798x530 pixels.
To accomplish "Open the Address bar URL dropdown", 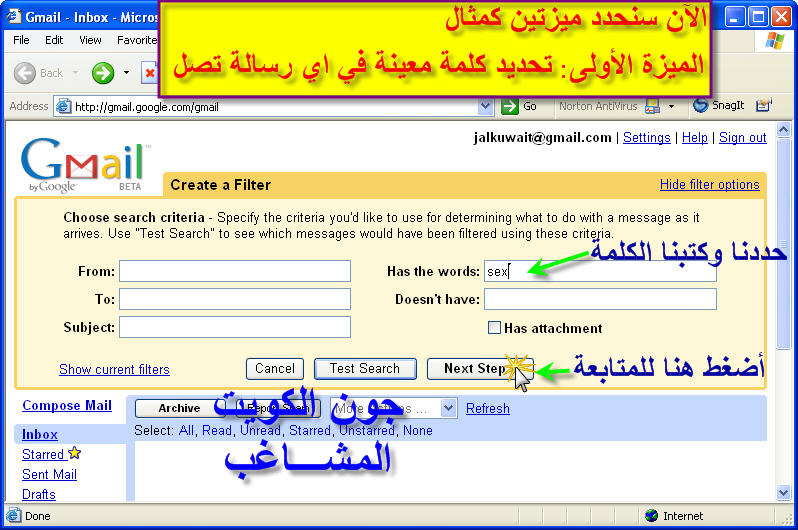I will coord(486,106).
